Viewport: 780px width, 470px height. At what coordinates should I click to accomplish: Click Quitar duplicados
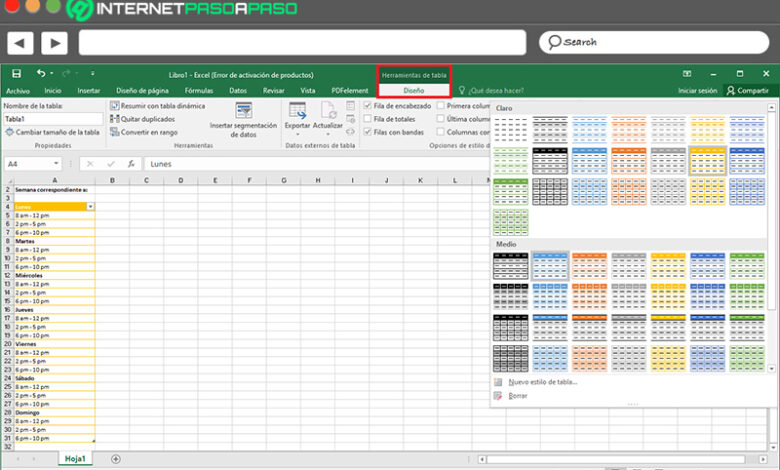click(x=142, y=119)
